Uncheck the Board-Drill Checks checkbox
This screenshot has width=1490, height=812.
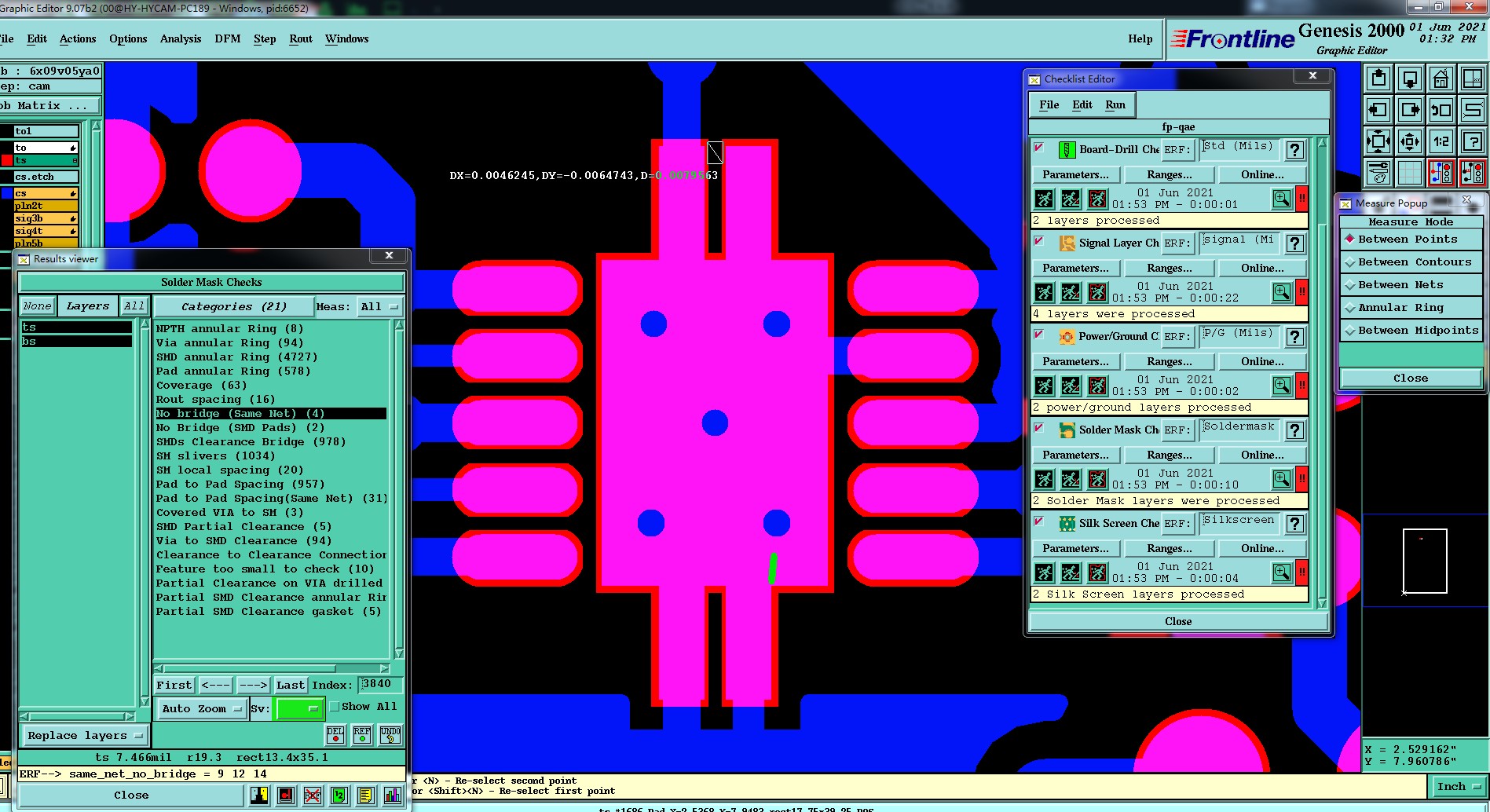click(x=1039, y=148)
